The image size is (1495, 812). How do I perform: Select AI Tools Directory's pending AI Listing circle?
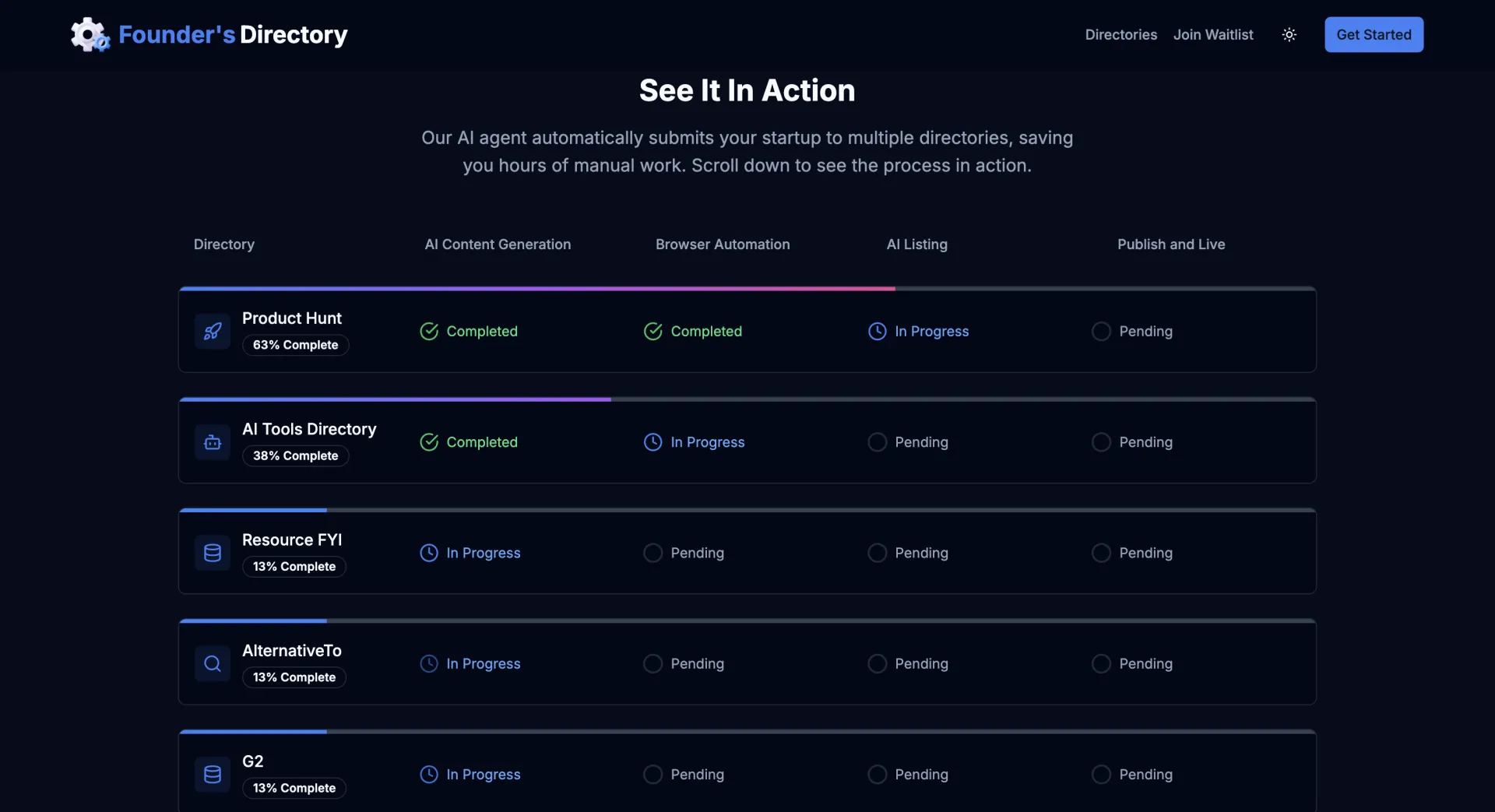pos(877,442)
